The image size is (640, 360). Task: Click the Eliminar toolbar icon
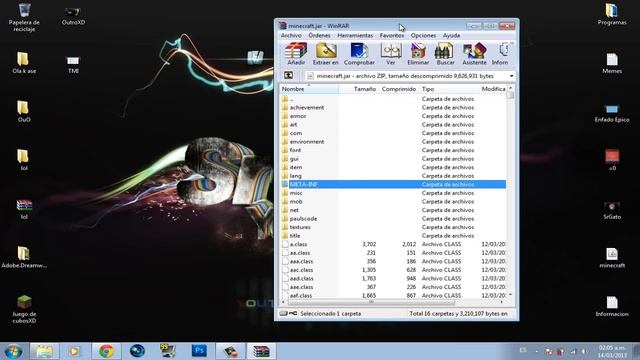pos(418,54)
